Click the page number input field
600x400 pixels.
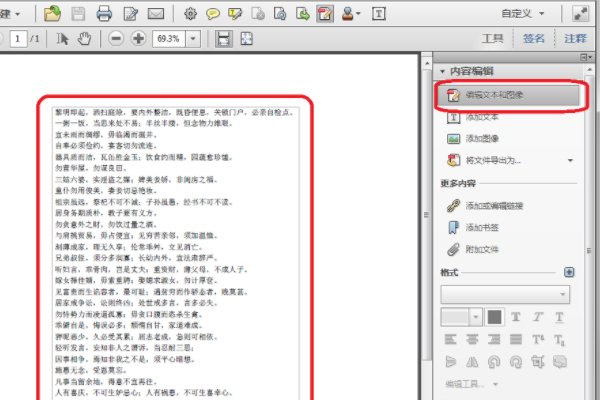coord(18,38)
